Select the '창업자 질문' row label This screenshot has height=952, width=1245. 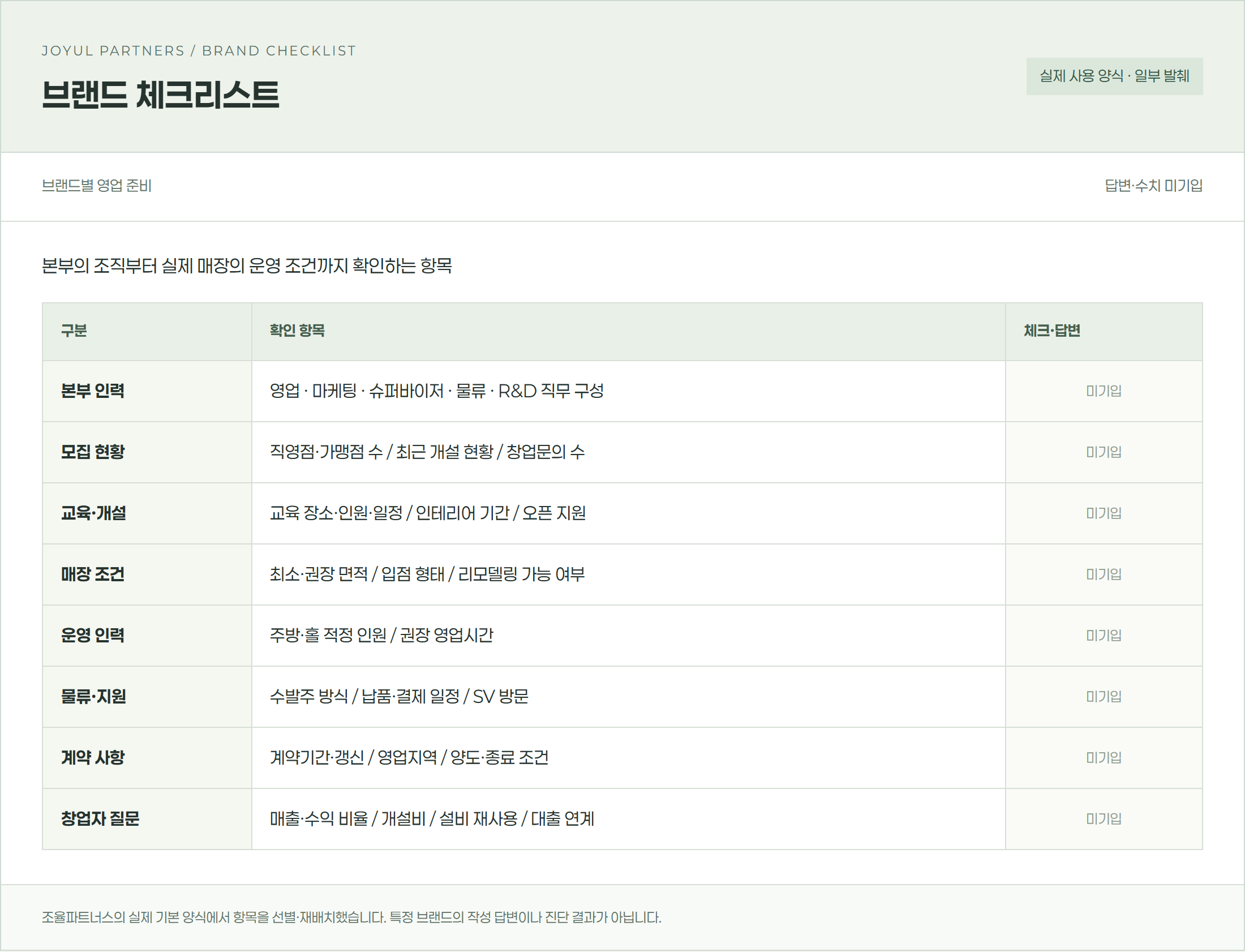(x=100, y=820)
